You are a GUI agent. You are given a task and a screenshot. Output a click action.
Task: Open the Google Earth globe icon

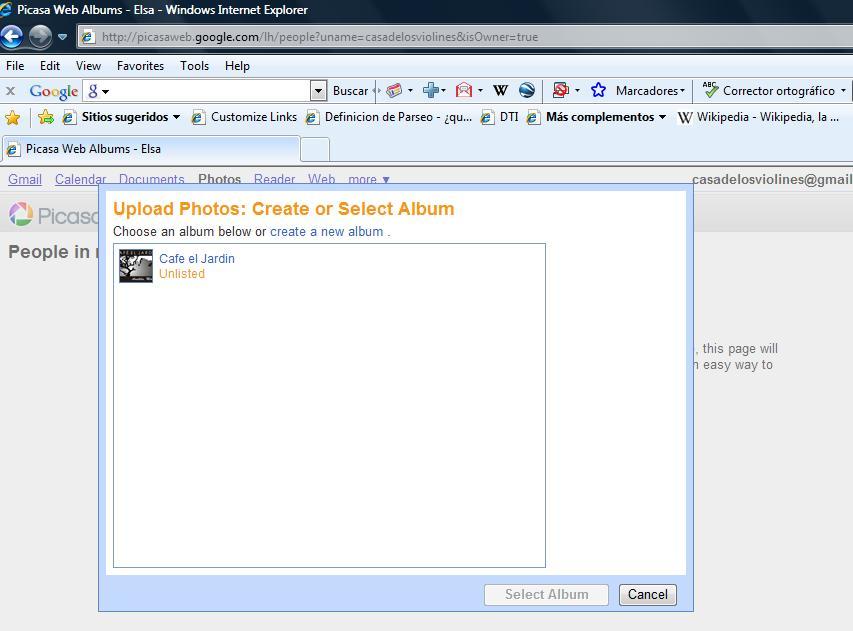point(527,90)
